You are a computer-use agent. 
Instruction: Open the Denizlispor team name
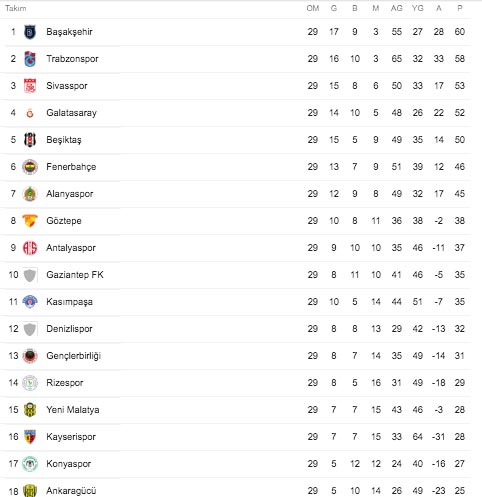tap(69, 329)
